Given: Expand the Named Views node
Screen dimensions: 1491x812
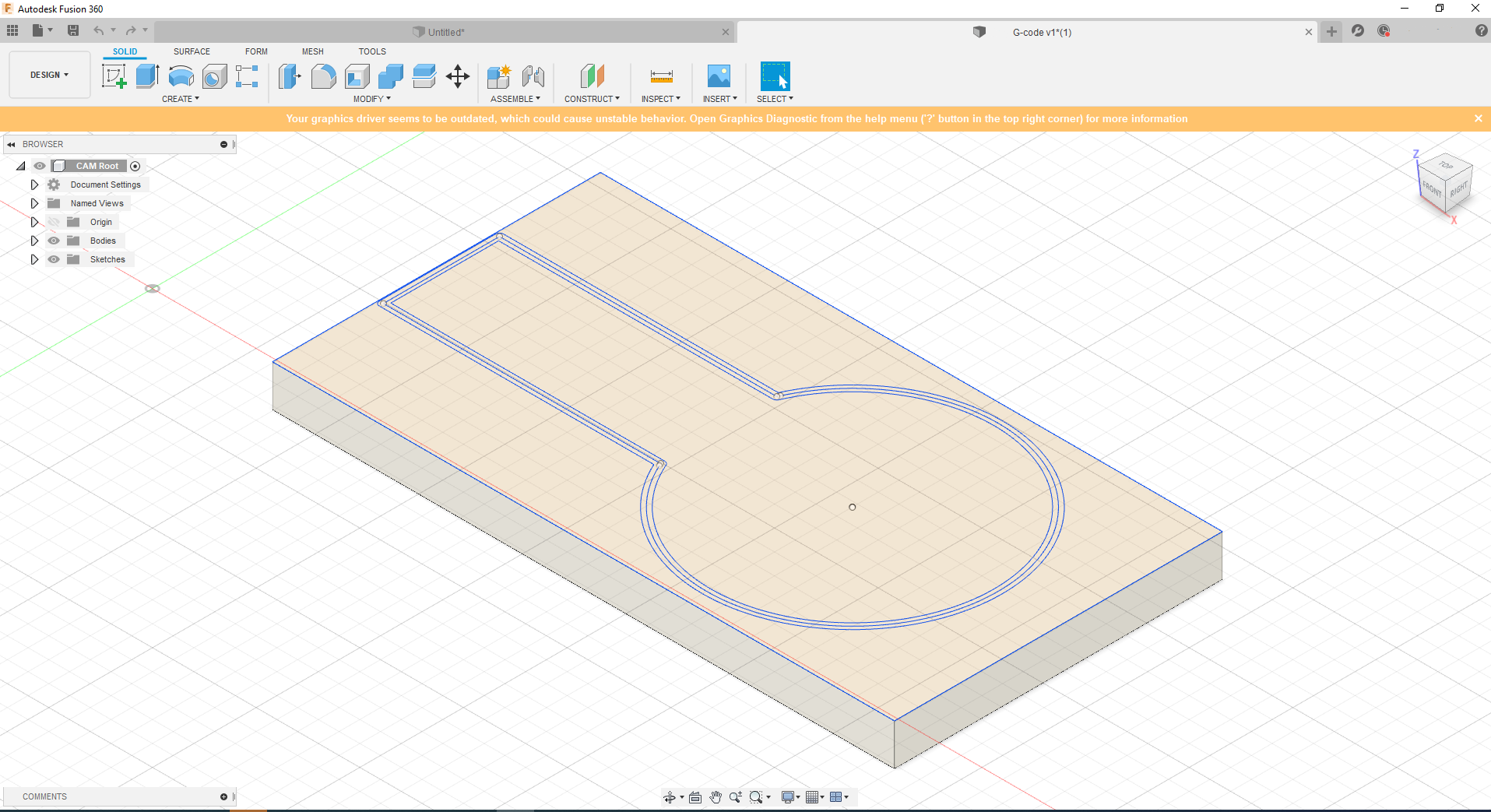Looking at the screenshot, I should pyautogui.click(x=34, y=203).
